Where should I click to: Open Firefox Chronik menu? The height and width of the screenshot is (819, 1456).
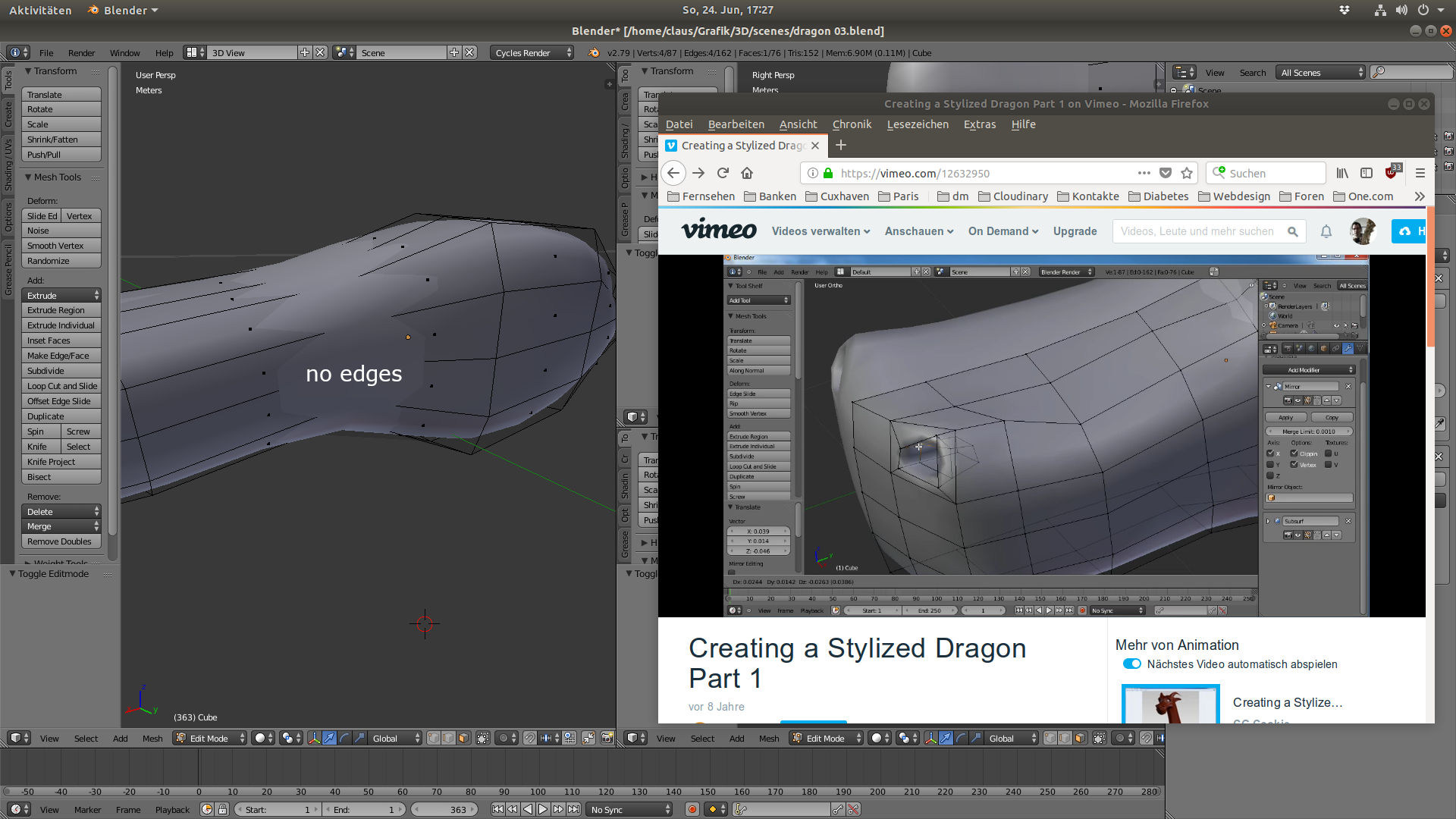[x=852, y=124]
